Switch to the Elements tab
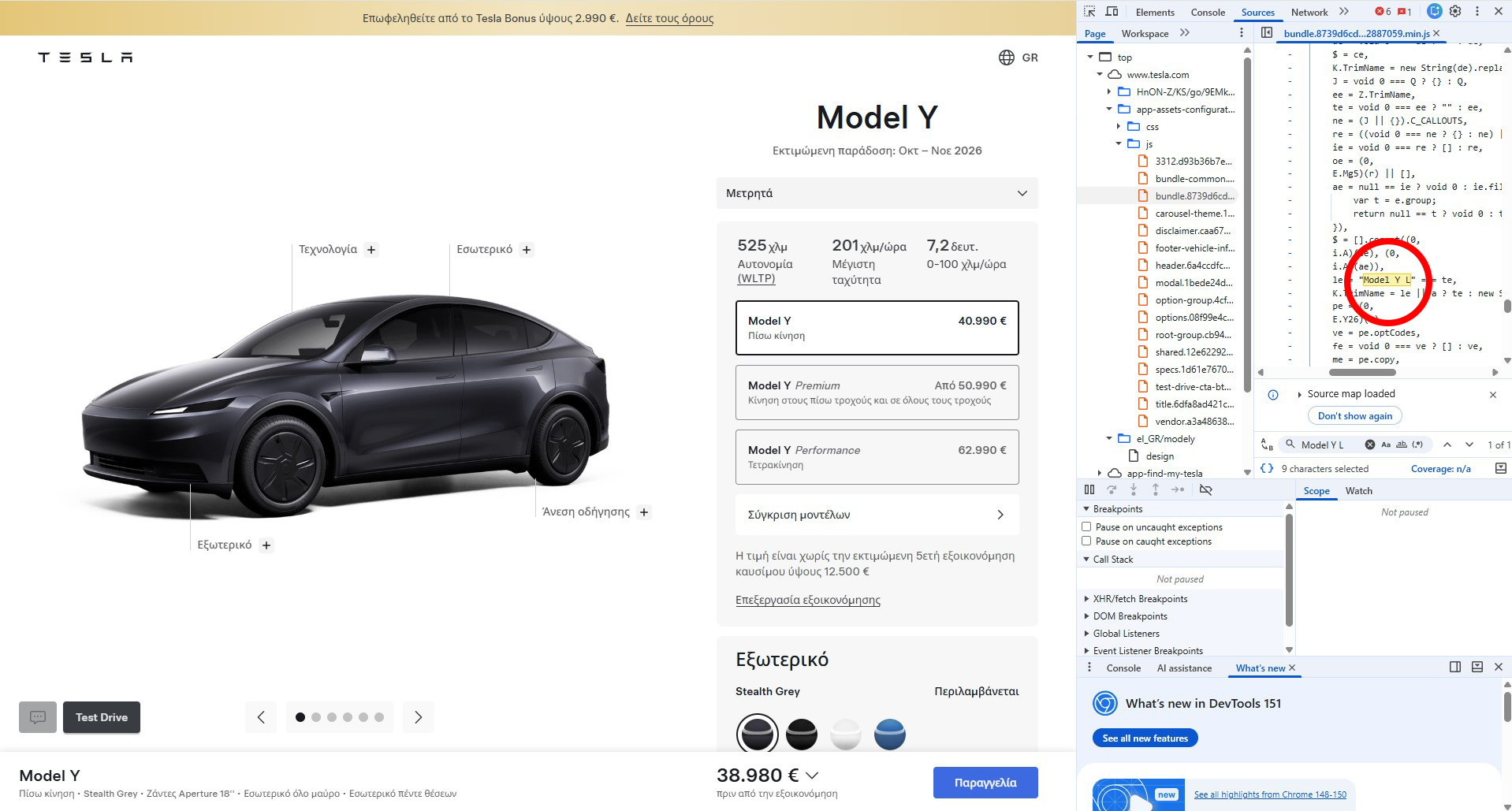The image size is (1512, 811). tap(1155, 12)
